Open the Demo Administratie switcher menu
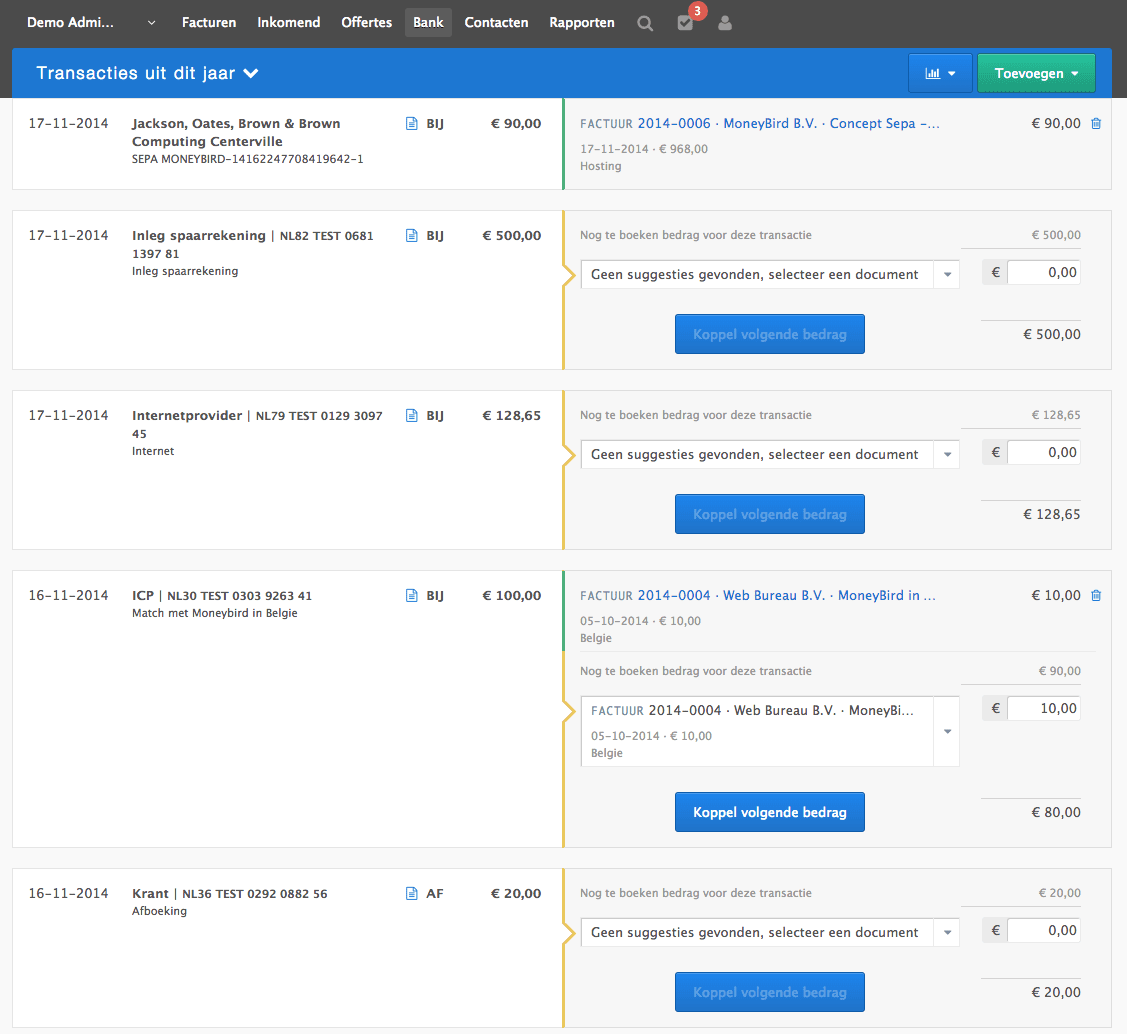This screenshot has height=1034, width=1127. [x=90, y=23]
